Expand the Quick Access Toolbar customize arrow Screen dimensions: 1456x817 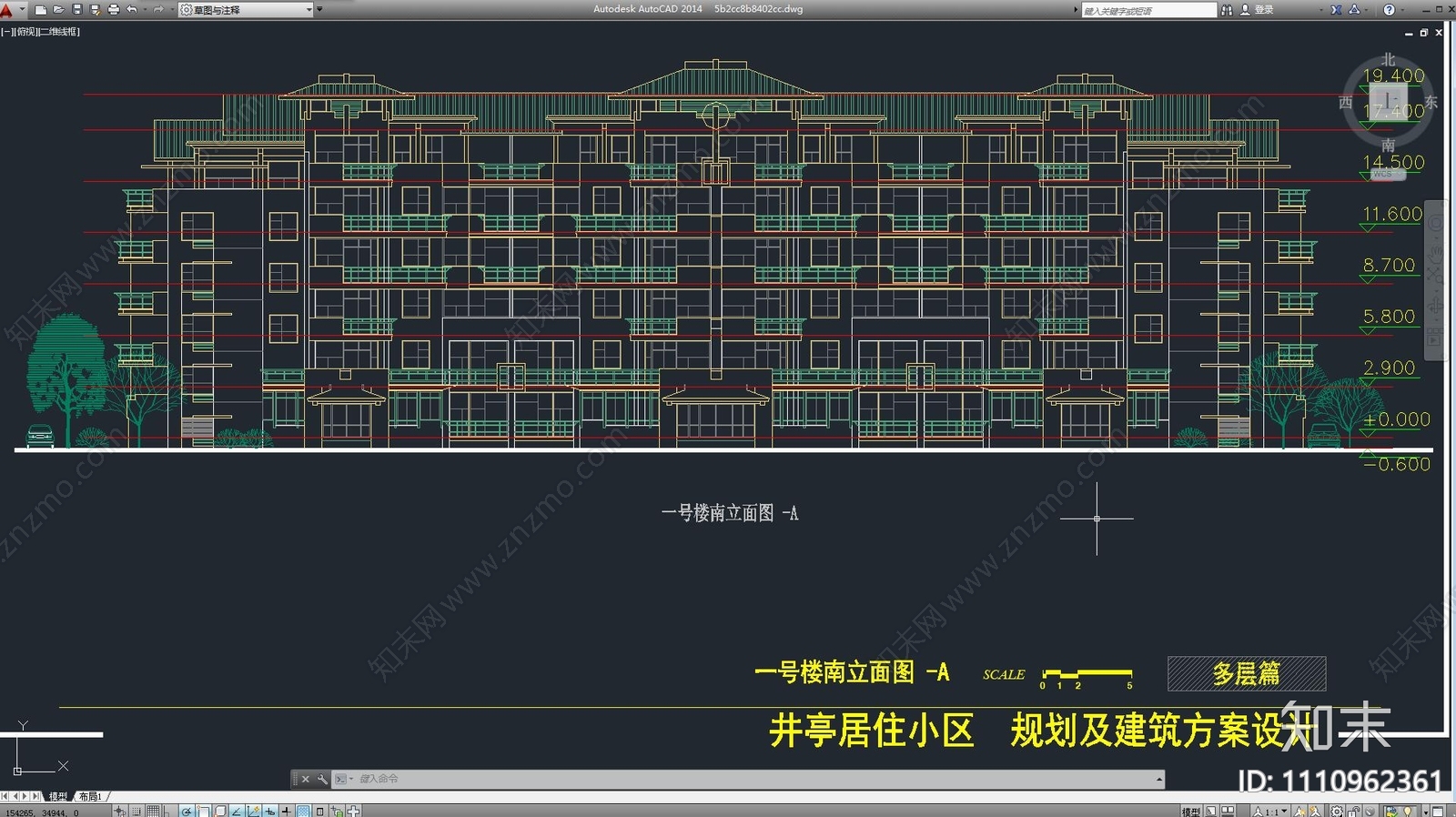(x=319, y=9)
